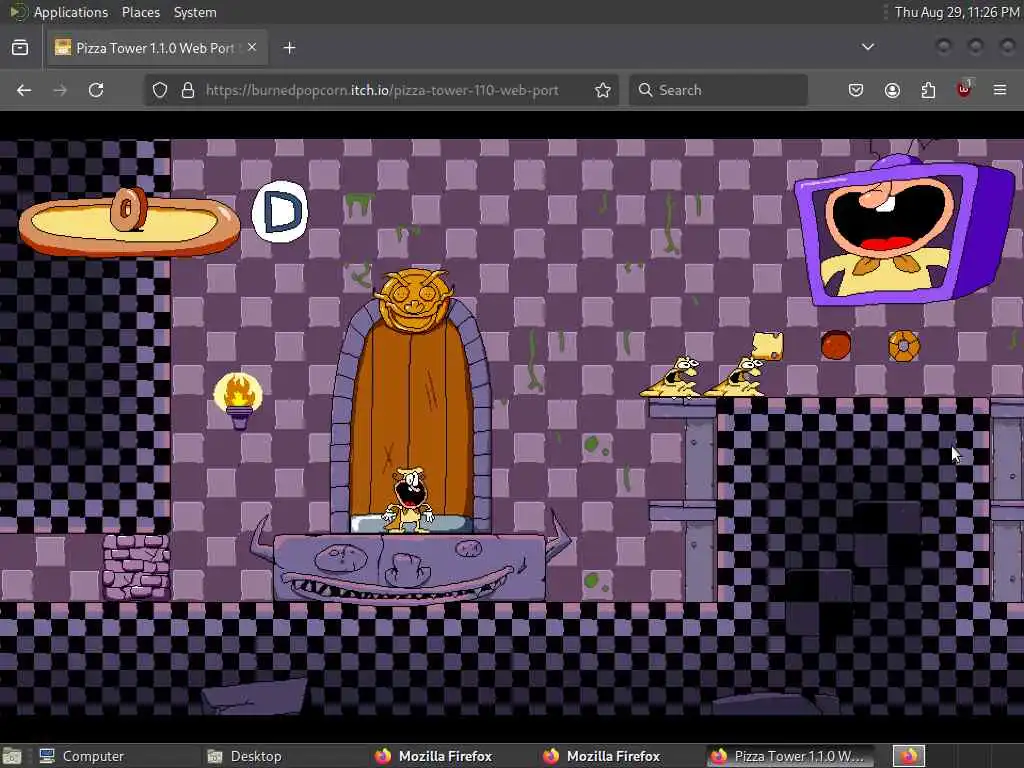Click the orange pizza ring collectible
1024x768 pixels.
tap(904, 345)
